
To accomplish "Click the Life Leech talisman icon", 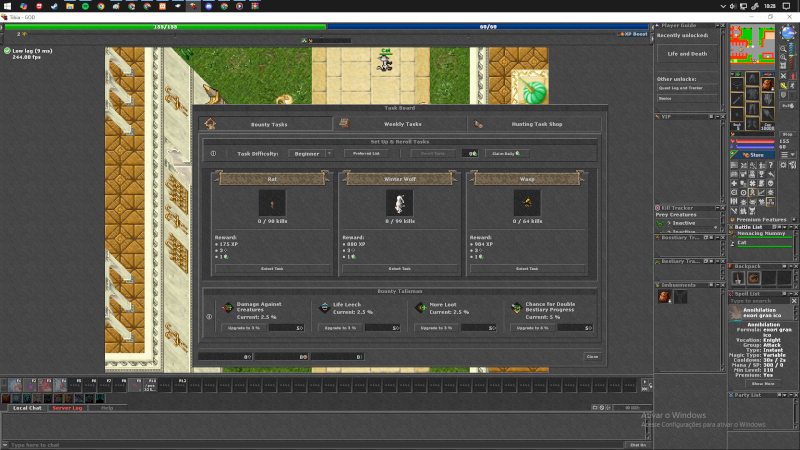I will pos(324,307).
